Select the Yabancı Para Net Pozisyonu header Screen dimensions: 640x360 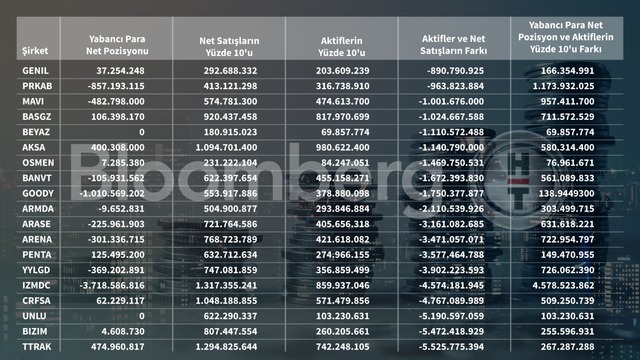tap(117, 45)
